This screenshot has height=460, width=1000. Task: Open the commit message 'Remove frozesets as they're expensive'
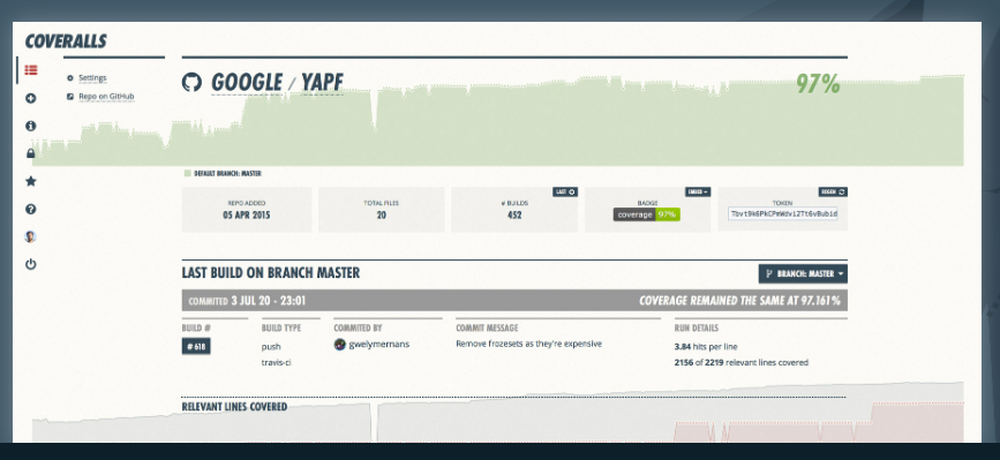pos(529,344)
